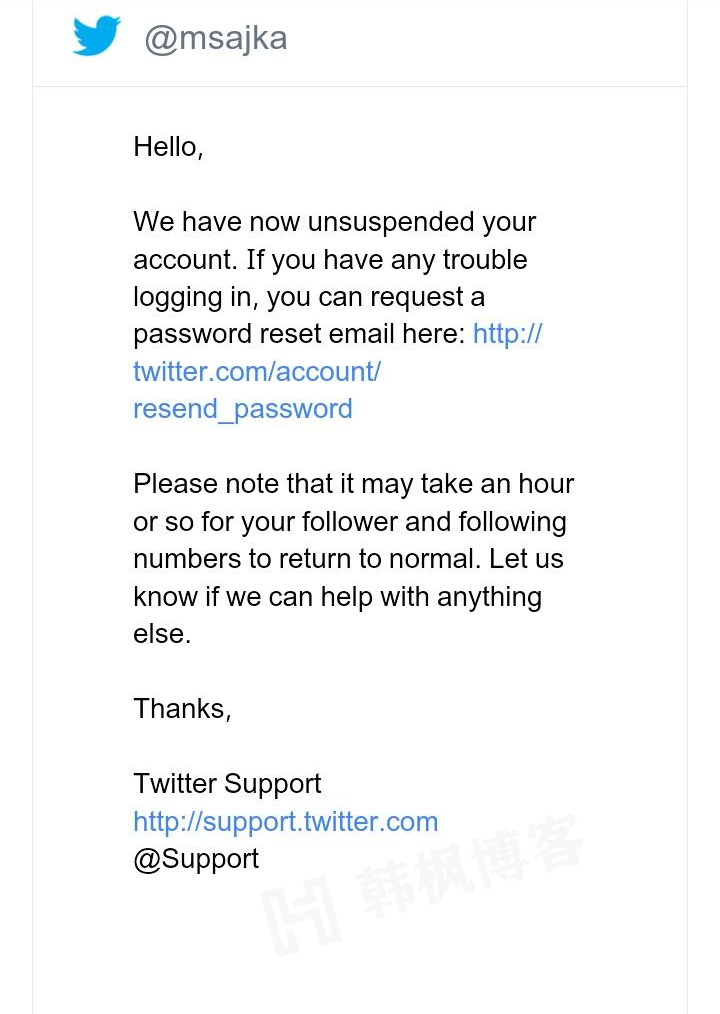Click the 'Please note' sentence opening
The height and width of the screenshot is (1014, 720).
[192, 484]
